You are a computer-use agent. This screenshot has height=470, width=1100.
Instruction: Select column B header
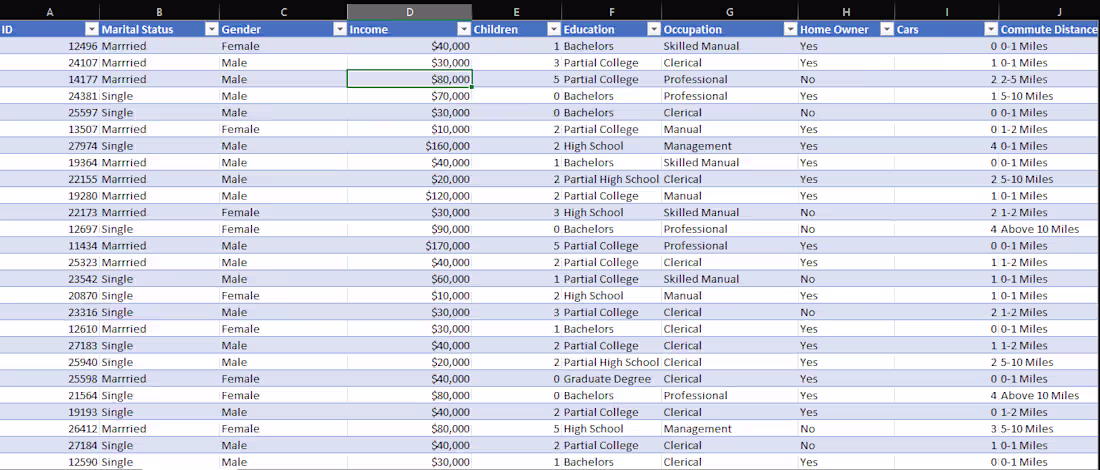[x=159, y=11]
